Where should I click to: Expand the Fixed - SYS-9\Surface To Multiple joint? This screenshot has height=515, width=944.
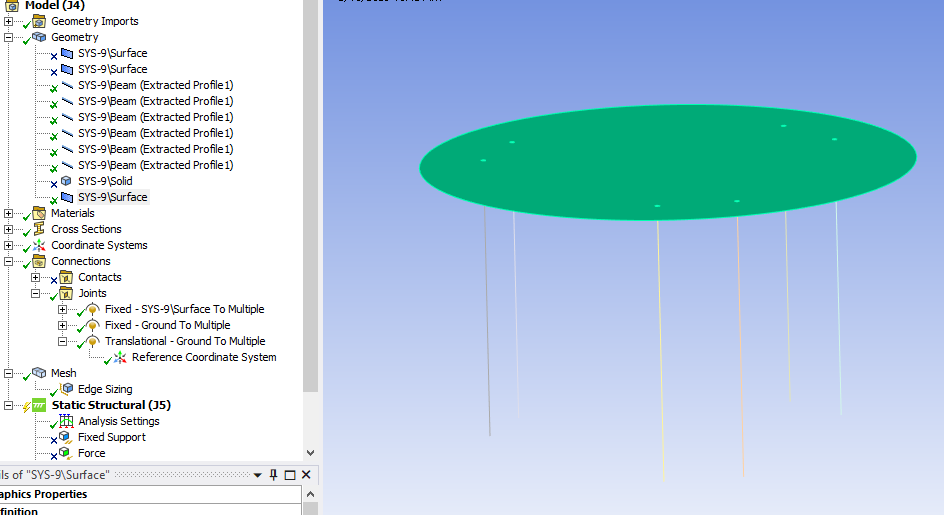(62, 310)
